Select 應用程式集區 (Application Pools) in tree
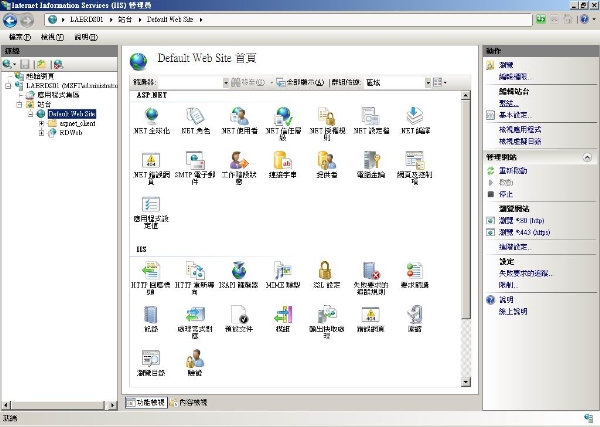The image size is (600, 427). point(58,95)
